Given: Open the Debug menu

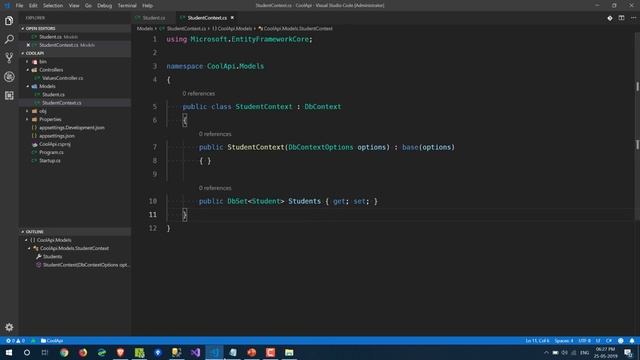Looking at the screenshot, I should [104, 6].
